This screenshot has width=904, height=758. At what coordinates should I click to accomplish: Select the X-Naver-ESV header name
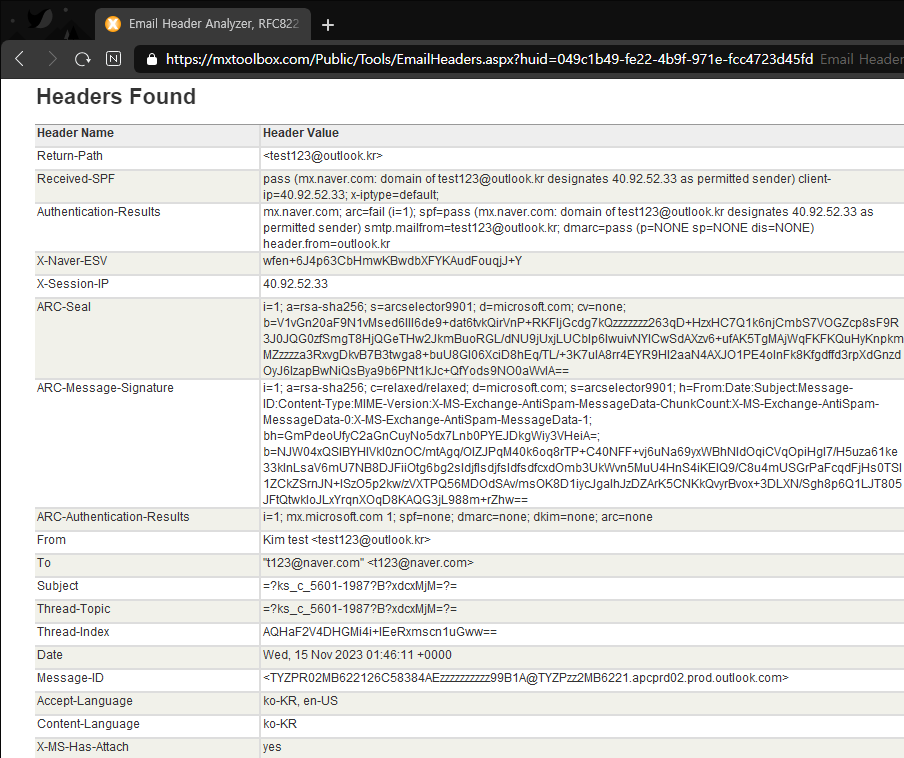72,261
